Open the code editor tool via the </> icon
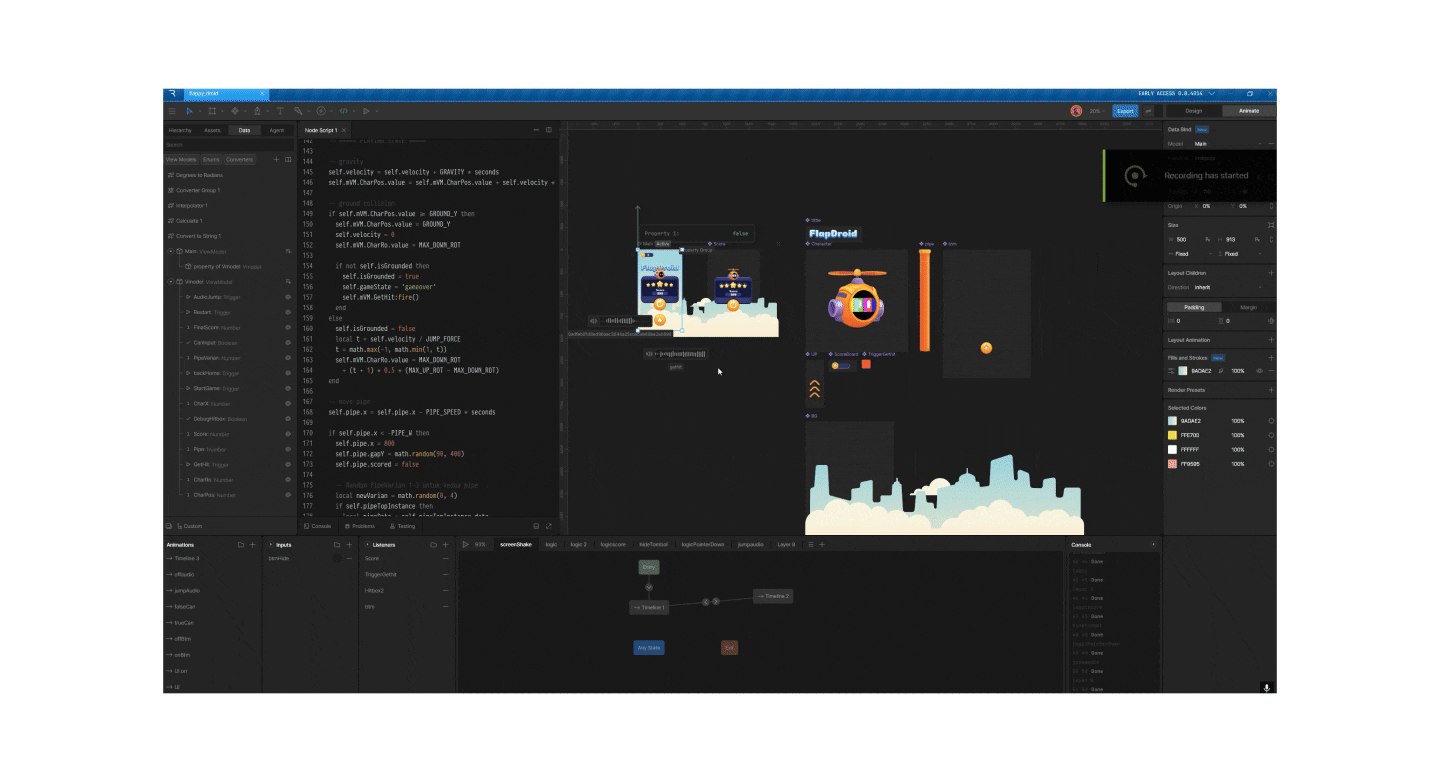The width and height of the screenshot is (1440, 782). click(343, 111)
